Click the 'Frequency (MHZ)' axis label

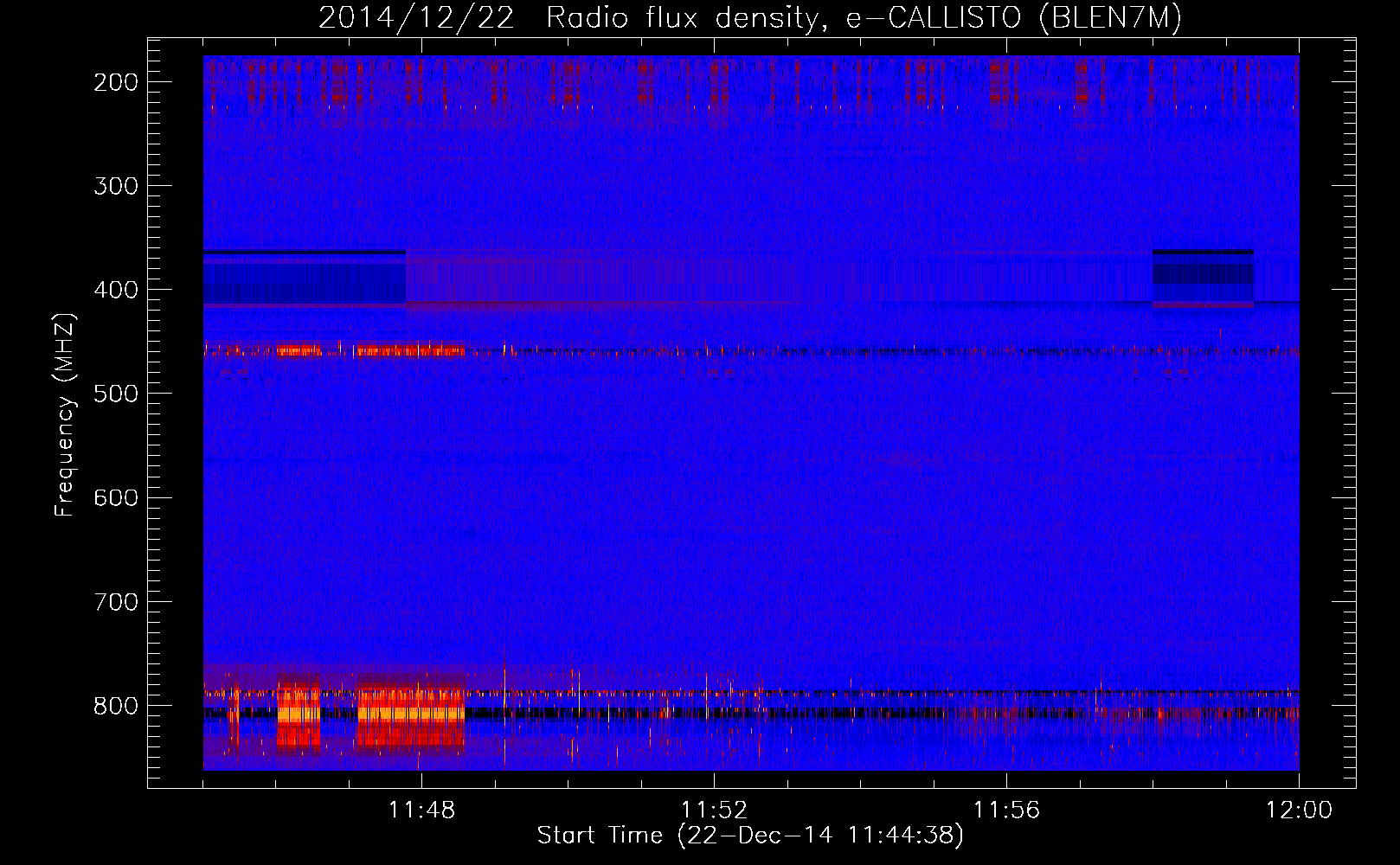pos(65,415)
